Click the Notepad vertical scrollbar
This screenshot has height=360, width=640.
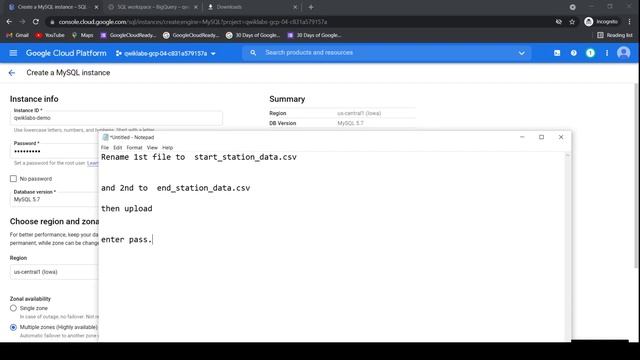click(567, 247)
